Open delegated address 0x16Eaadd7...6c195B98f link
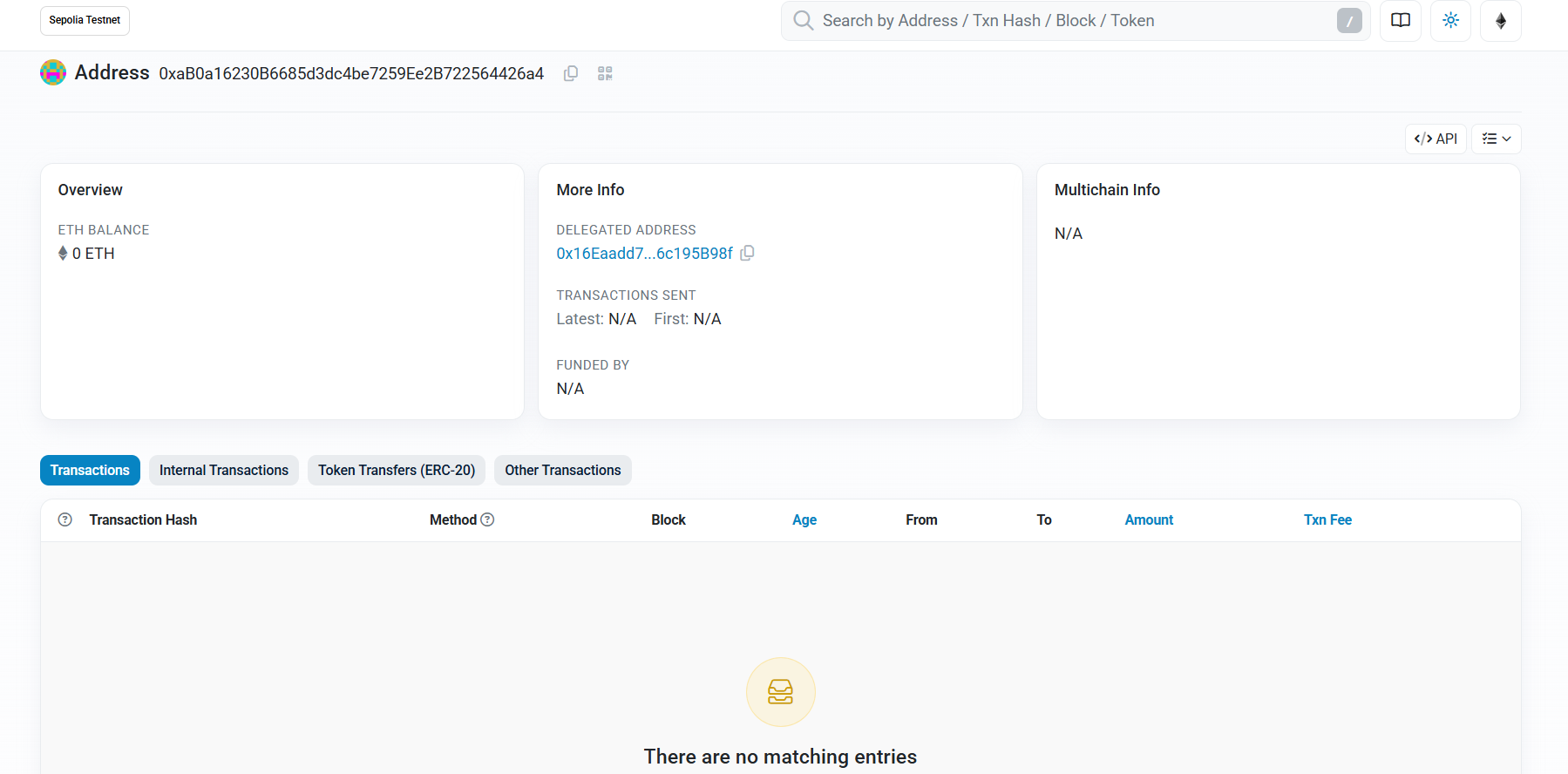The image size is (1568, 774). point(644,254)
